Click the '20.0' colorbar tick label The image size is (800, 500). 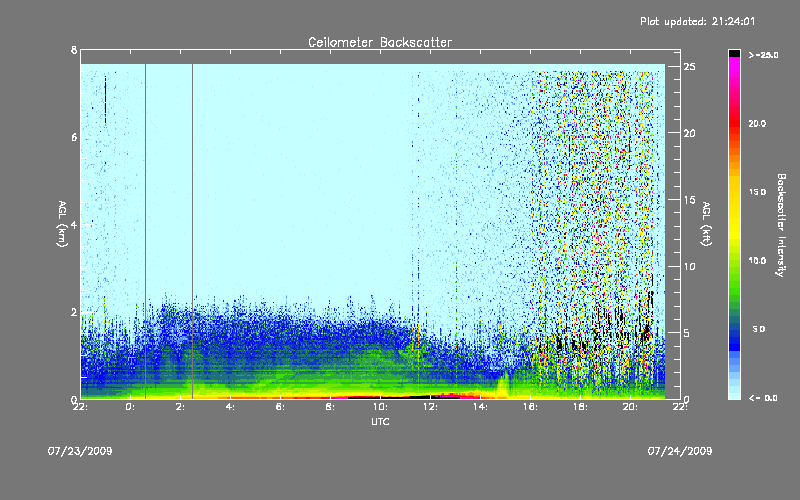[757, 123]
